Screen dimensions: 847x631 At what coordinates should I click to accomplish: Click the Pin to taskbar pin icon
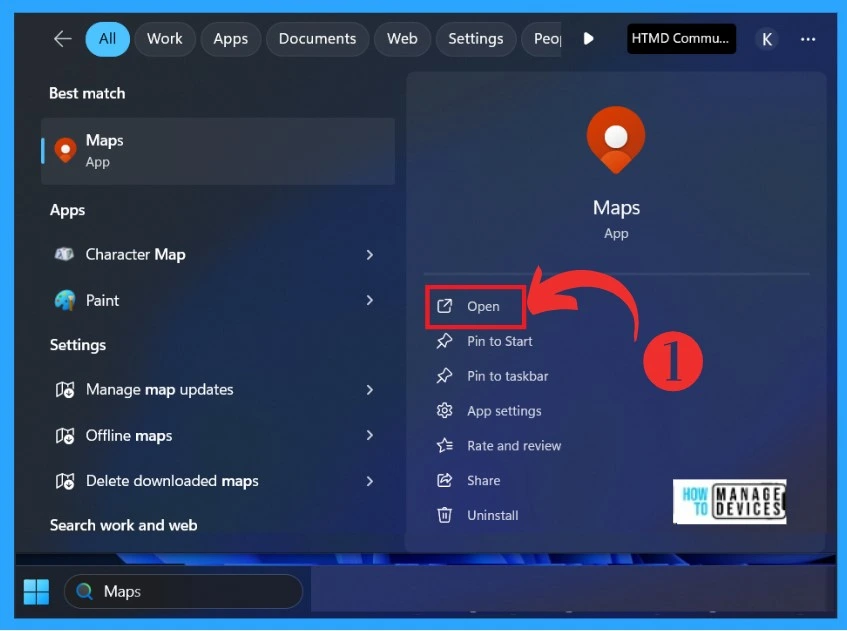(x=445, y=375)
